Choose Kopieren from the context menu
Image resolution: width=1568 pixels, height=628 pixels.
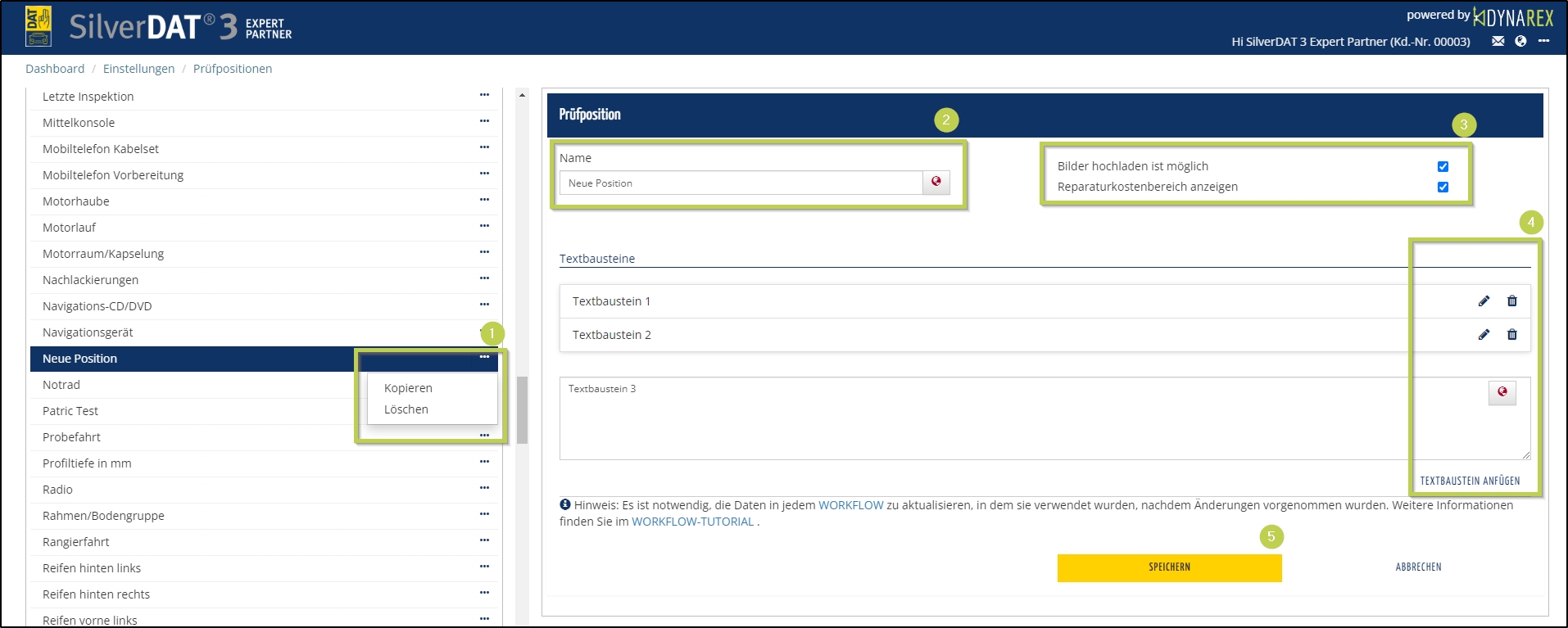click(x=408, y=388)
